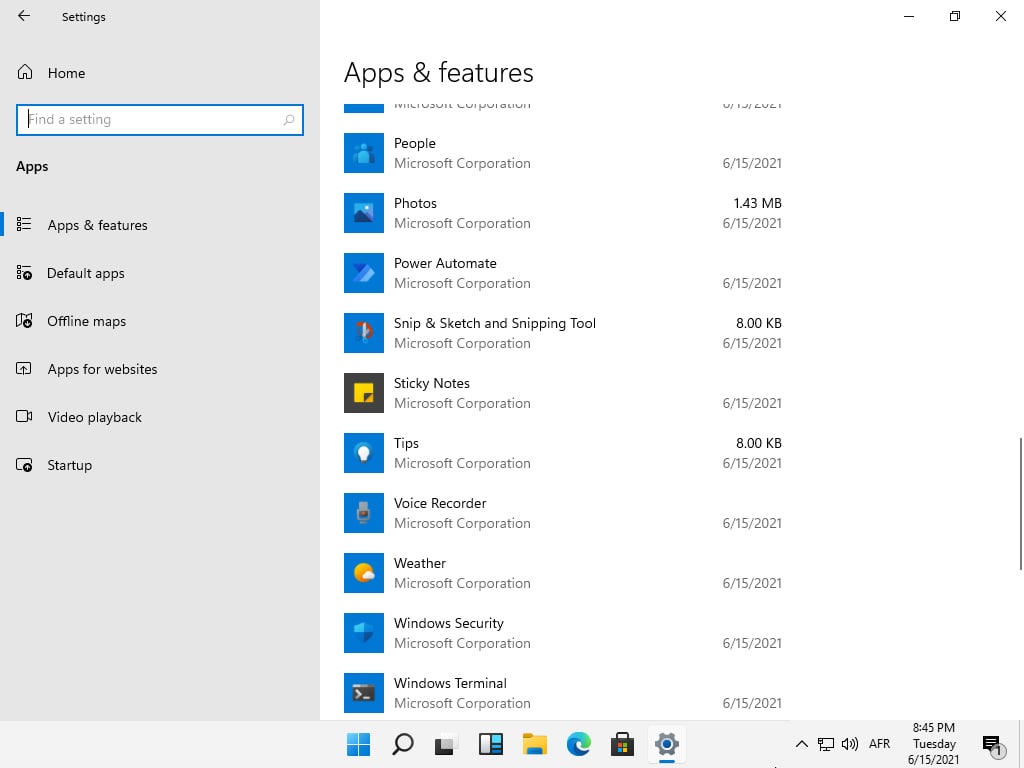This screenshot has width=1024, height=768.
Task: Open the network tray icon
Action: tap(826, 744)
